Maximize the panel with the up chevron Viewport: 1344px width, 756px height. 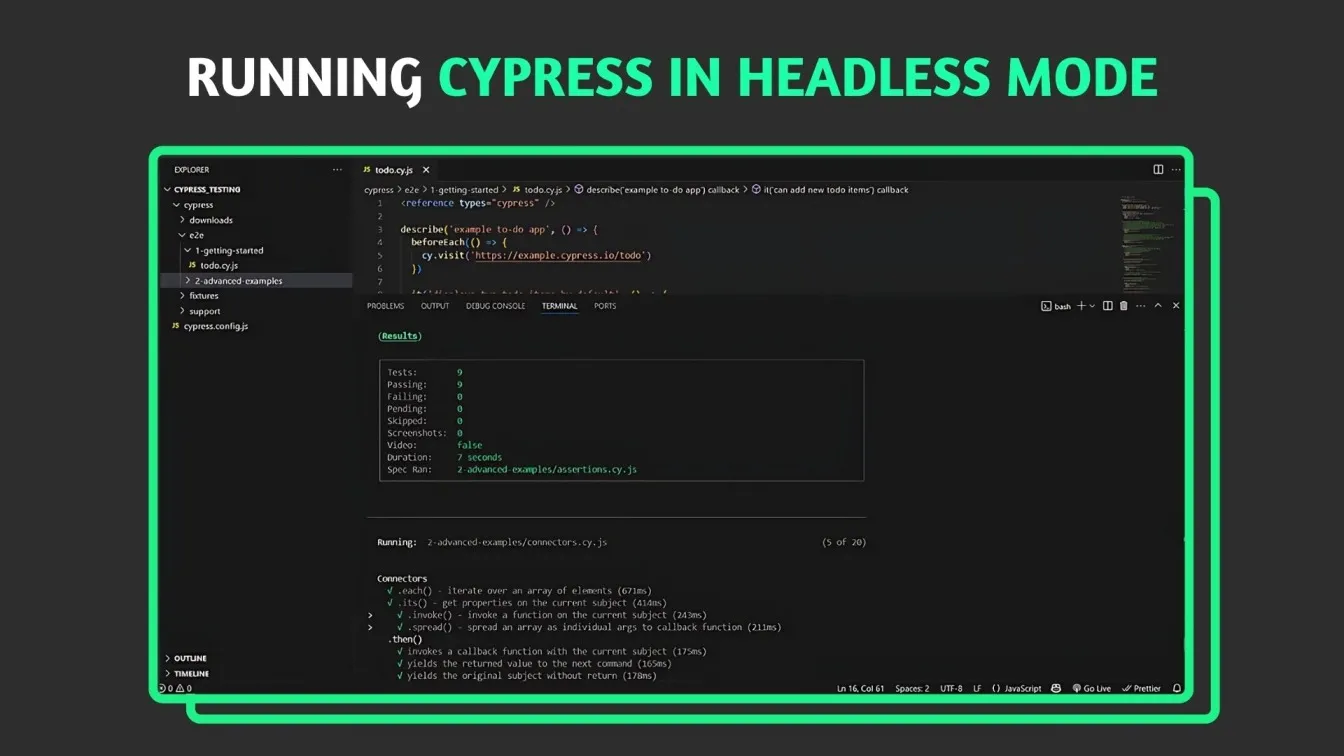[x=1158, y=306]
